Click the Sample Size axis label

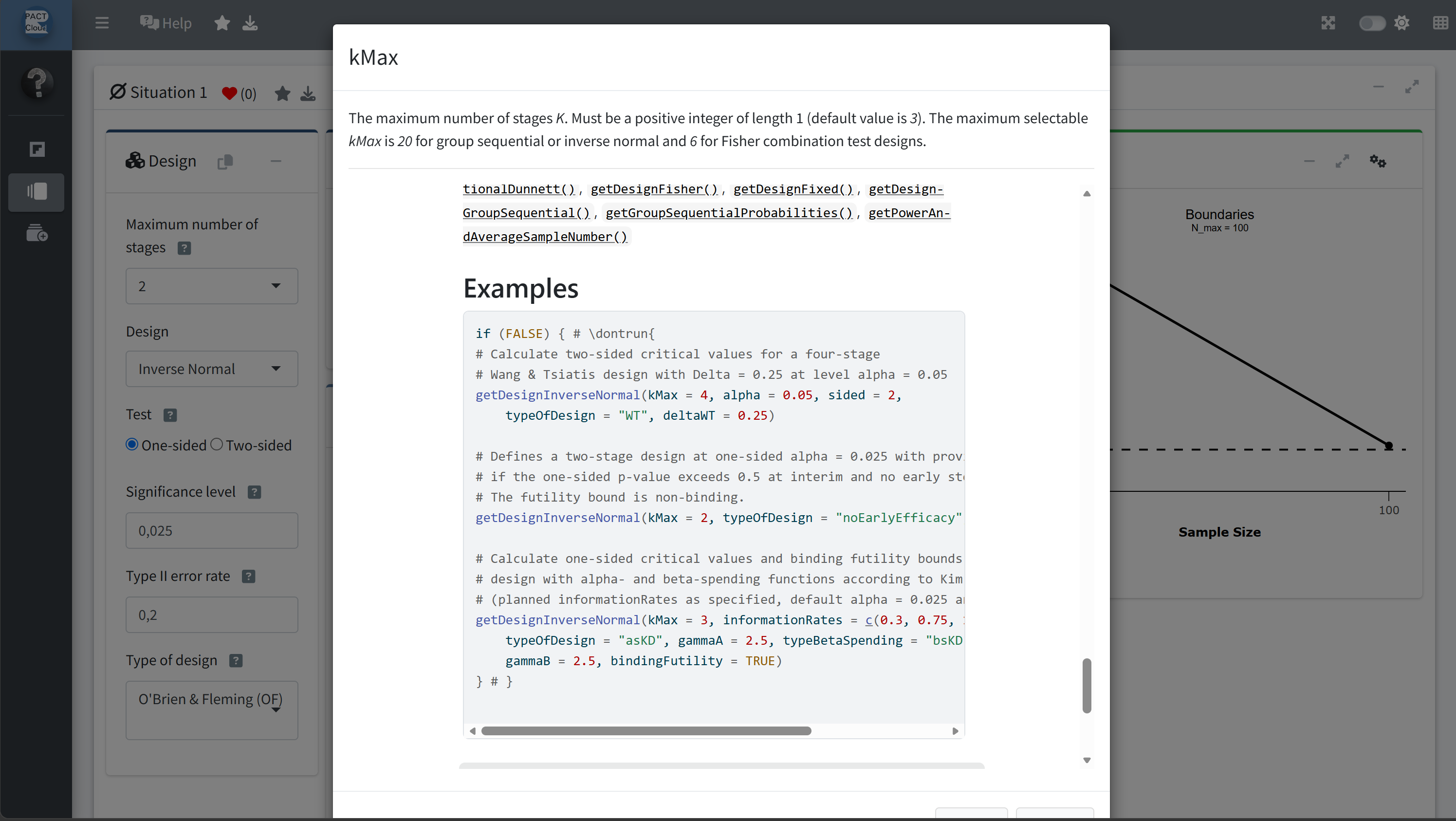pyautogui.click(x=1220, y=532)
